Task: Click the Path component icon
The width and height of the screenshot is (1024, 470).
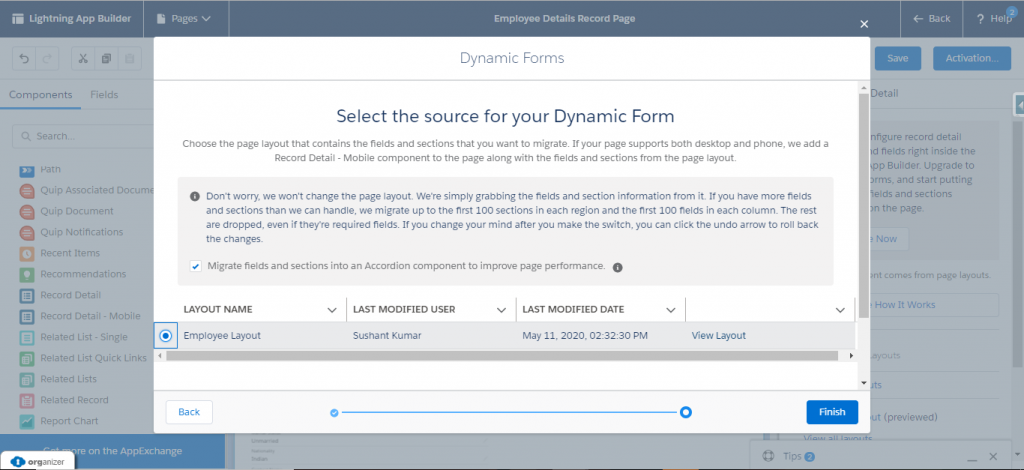Action: pos(27,171)
